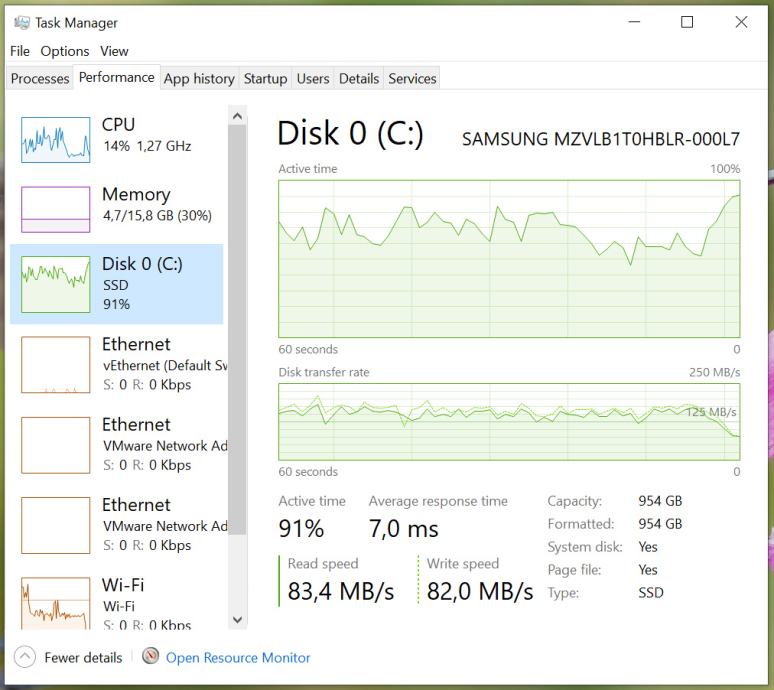The width and height of the screenshot is (774, 690).
Task: Switch to the Processes tab
Action: tap(40, 79)
